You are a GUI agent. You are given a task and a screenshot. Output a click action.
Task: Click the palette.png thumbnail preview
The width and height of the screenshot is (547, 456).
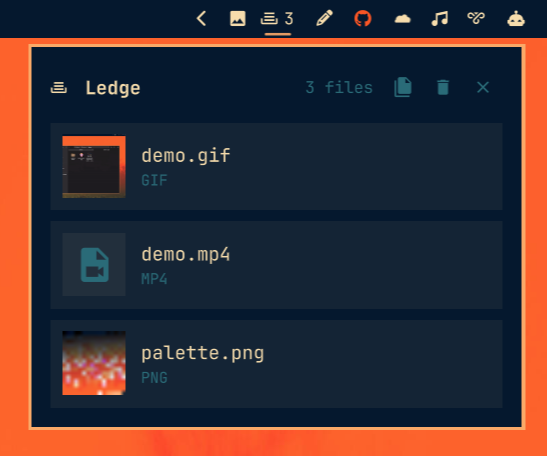(94, 363)
